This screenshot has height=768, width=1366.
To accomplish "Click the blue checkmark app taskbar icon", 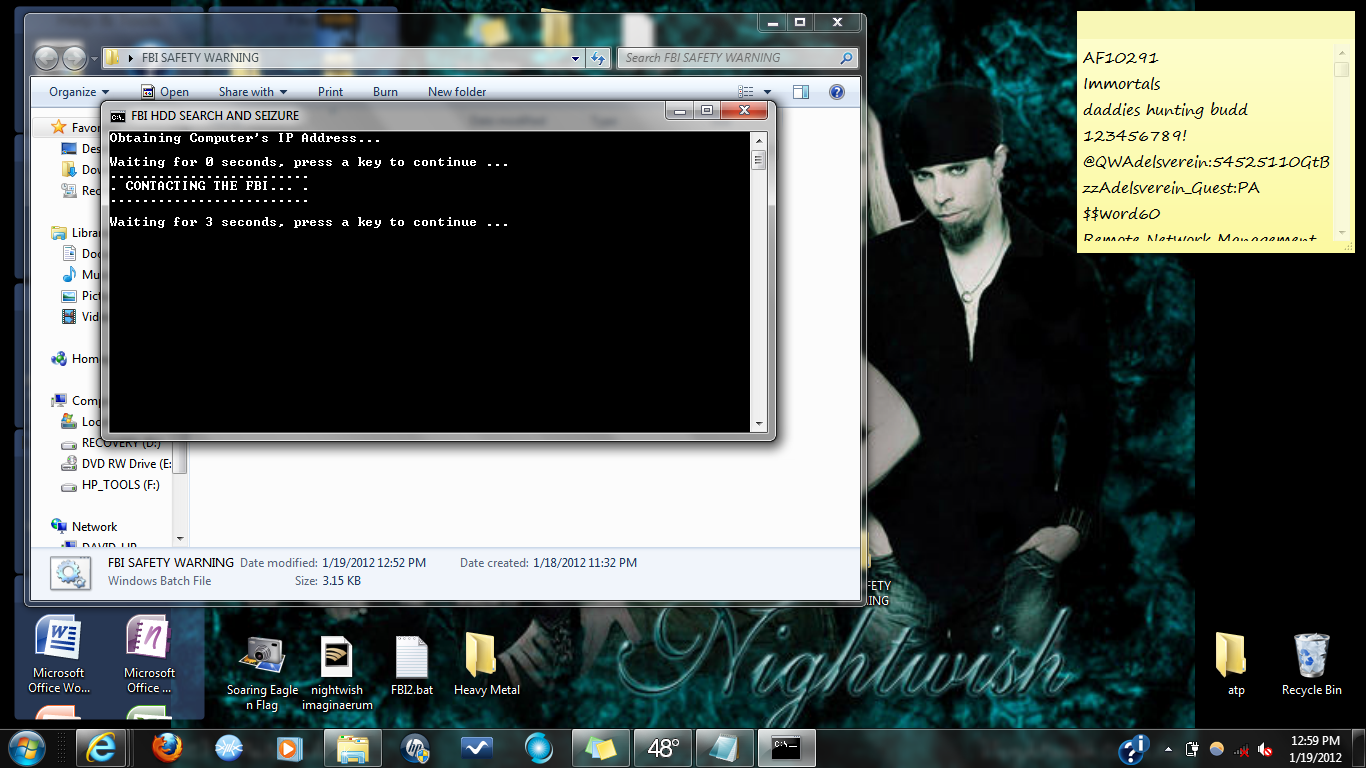I will [476, 748].
